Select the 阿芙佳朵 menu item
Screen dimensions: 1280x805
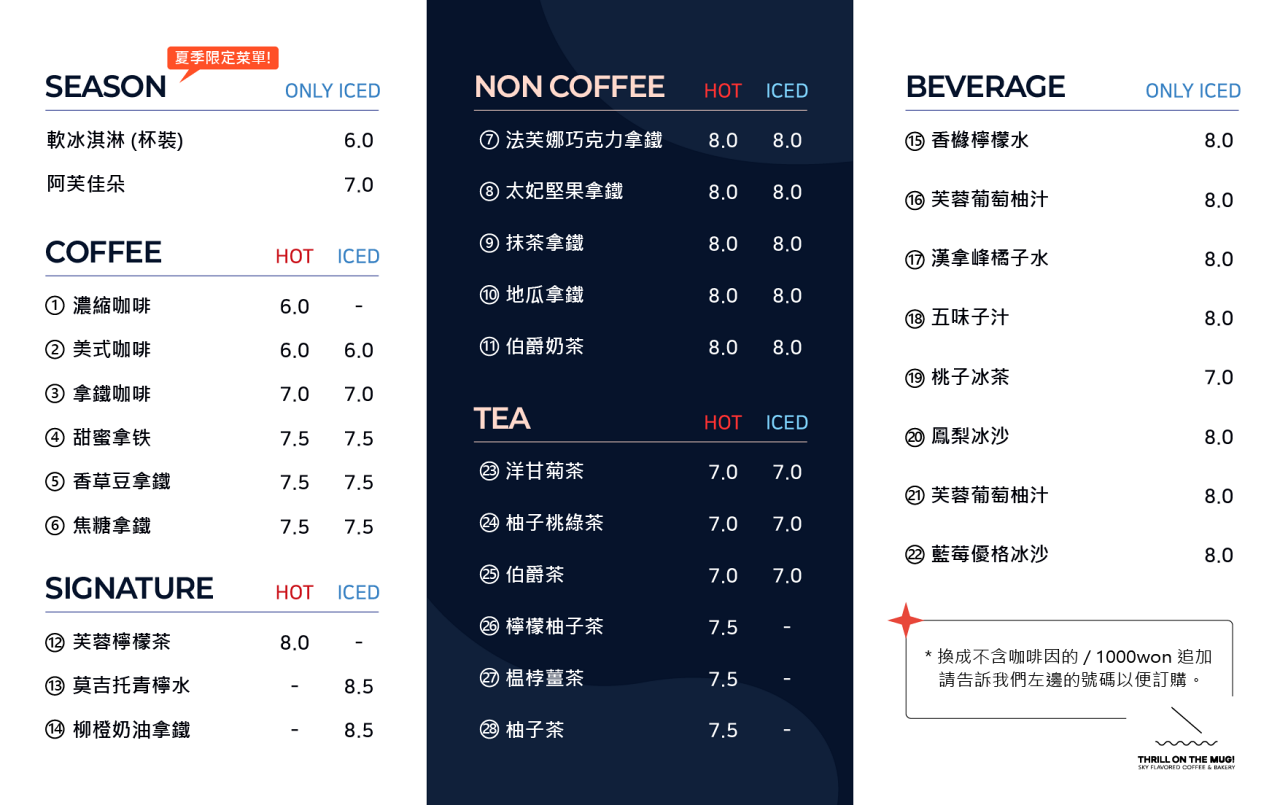[x=86, y=185]
